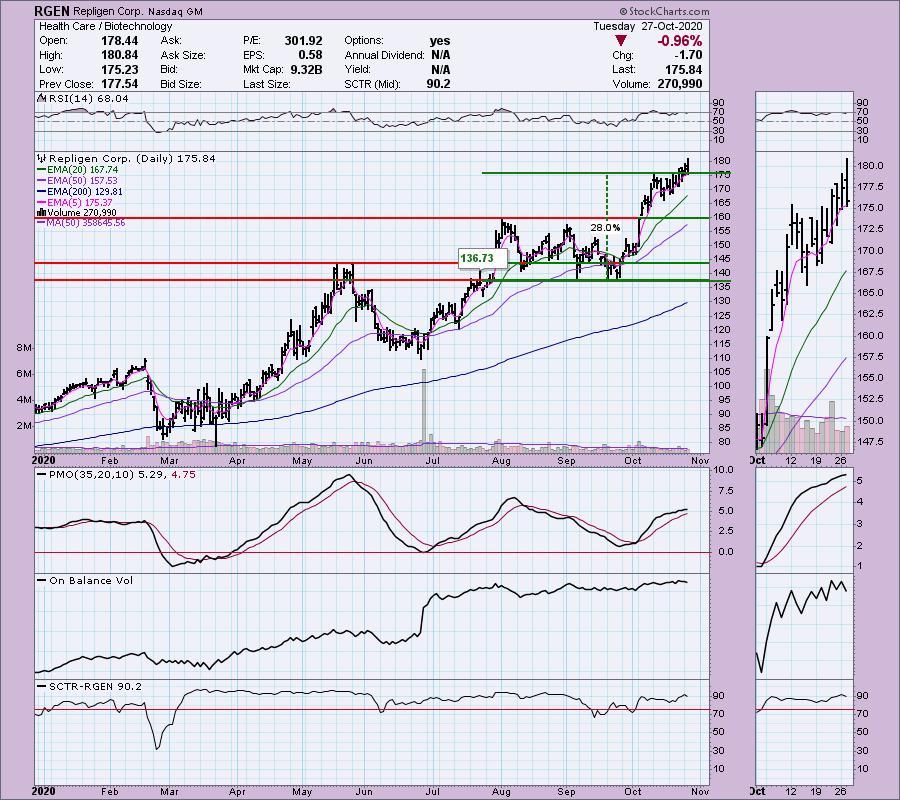
Task: Click the Prev Close value 177.54
Action: click(119, 84)
